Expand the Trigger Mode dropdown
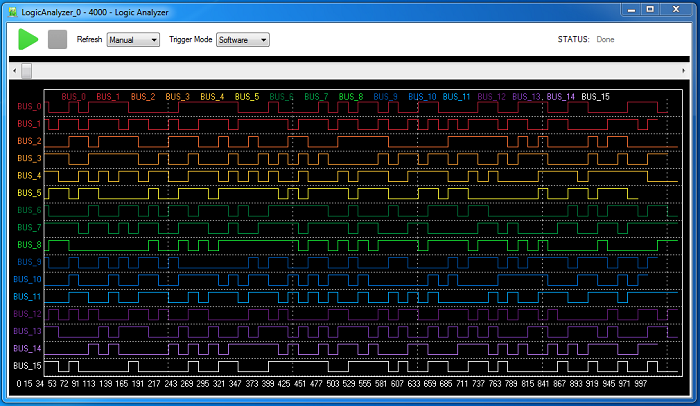The height and width of the screenshot is (406, 700). 243,40
